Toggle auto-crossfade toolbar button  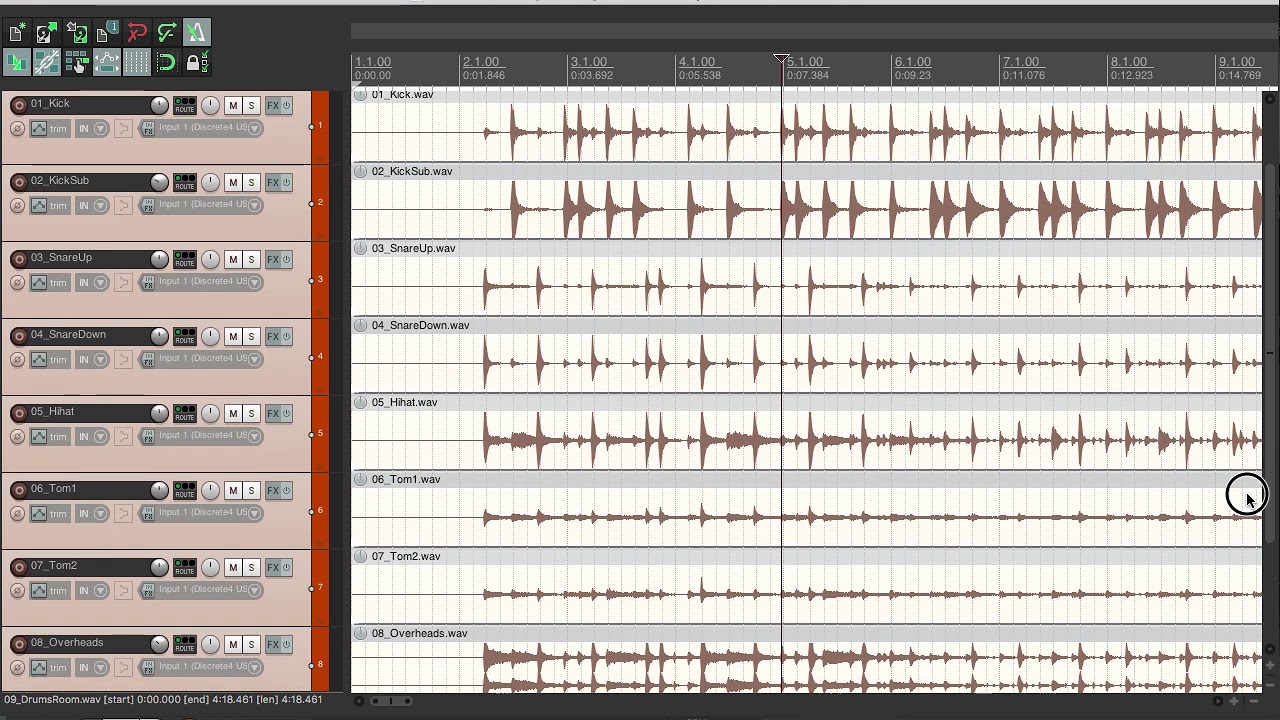(17, 63)
